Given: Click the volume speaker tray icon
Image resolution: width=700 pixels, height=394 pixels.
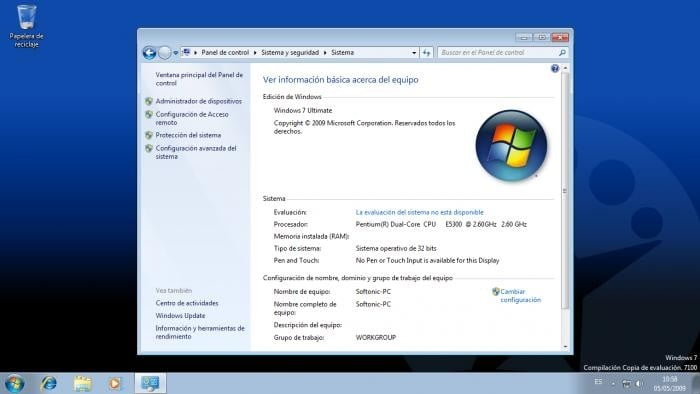Looking at the screenshot, I should 639,383.
